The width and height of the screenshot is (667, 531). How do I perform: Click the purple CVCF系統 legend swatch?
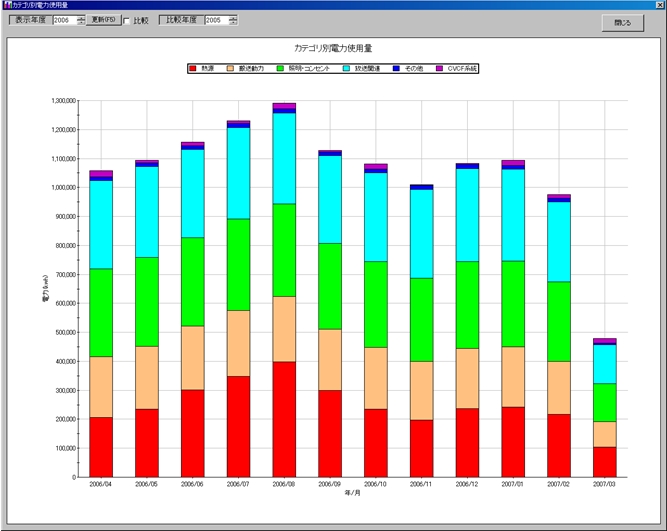(439, 69)
